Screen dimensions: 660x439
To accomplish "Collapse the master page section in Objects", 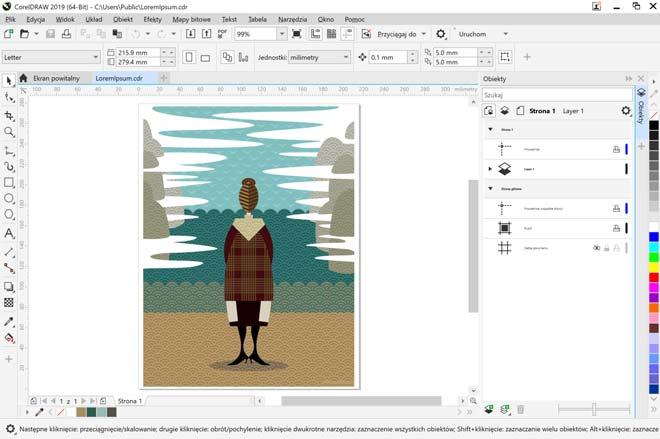I will point(490,189).
